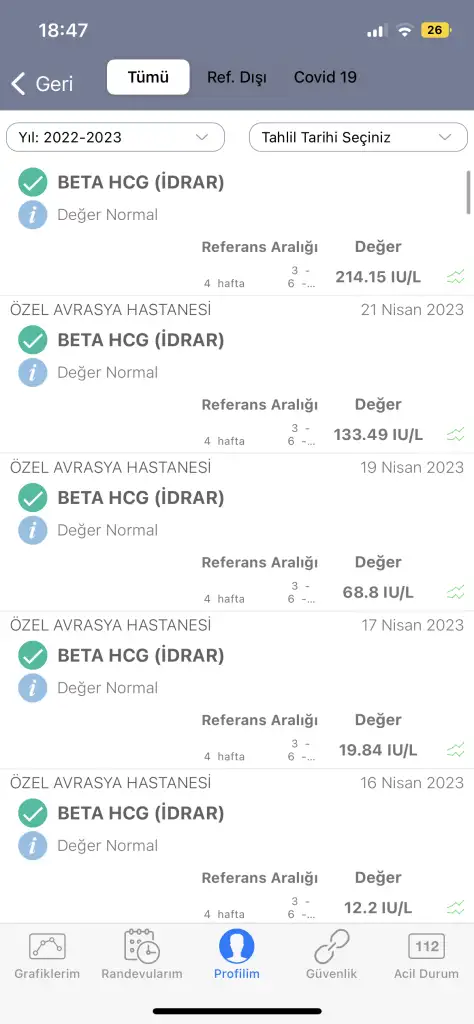Viewport: 474px width, 1024px height.
Task: Open the Profilim tab in bottom bar
Action: tap(236, 954)
